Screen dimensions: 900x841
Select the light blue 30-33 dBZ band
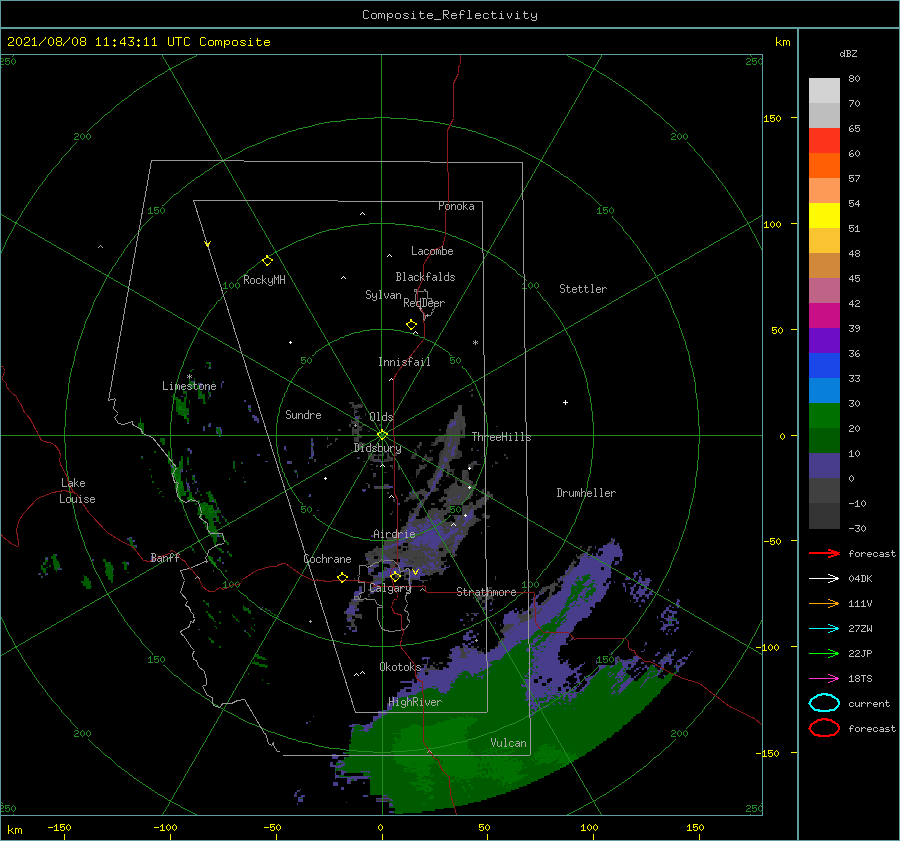tap(824, 391)
